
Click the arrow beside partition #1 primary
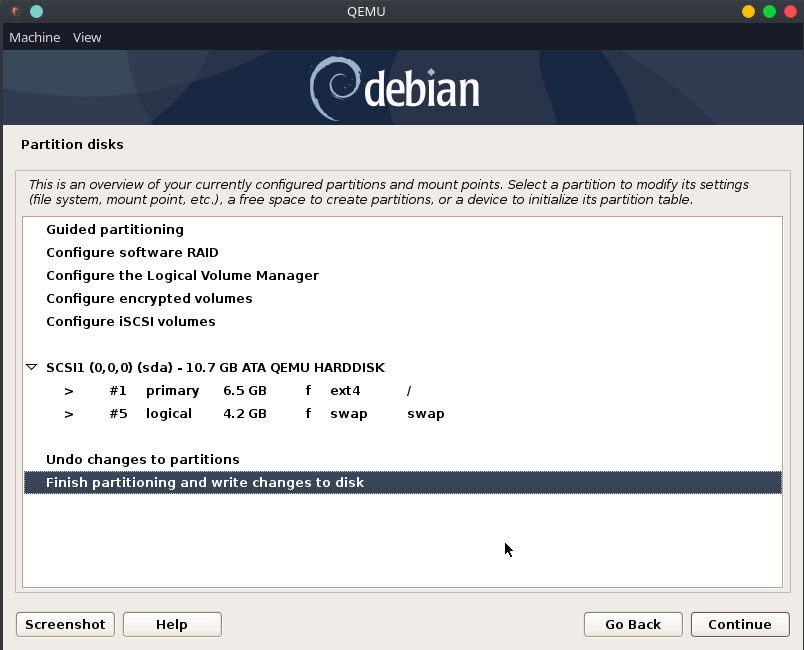[69, 391]
